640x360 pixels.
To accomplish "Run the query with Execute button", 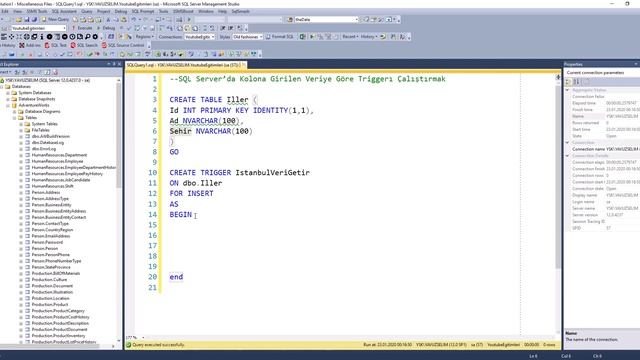I will pos(82,28).
